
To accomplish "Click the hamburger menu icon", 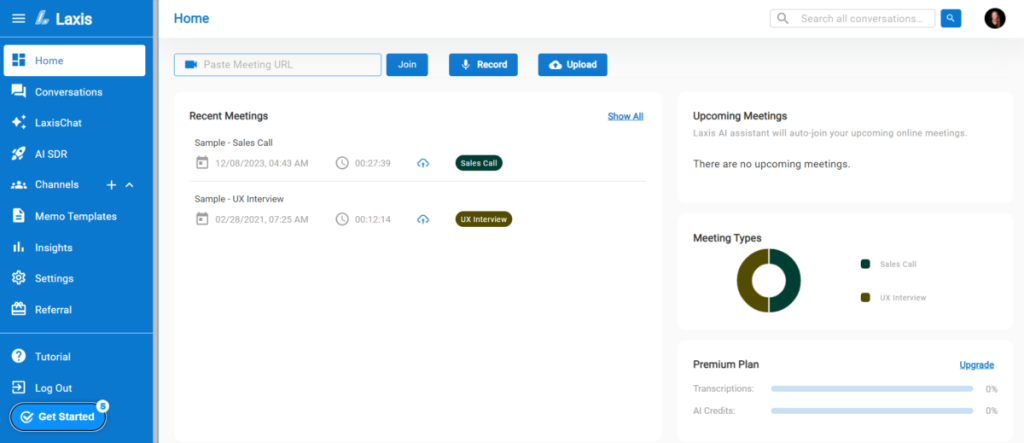I will pyautogui.click(x=18, y=18).
